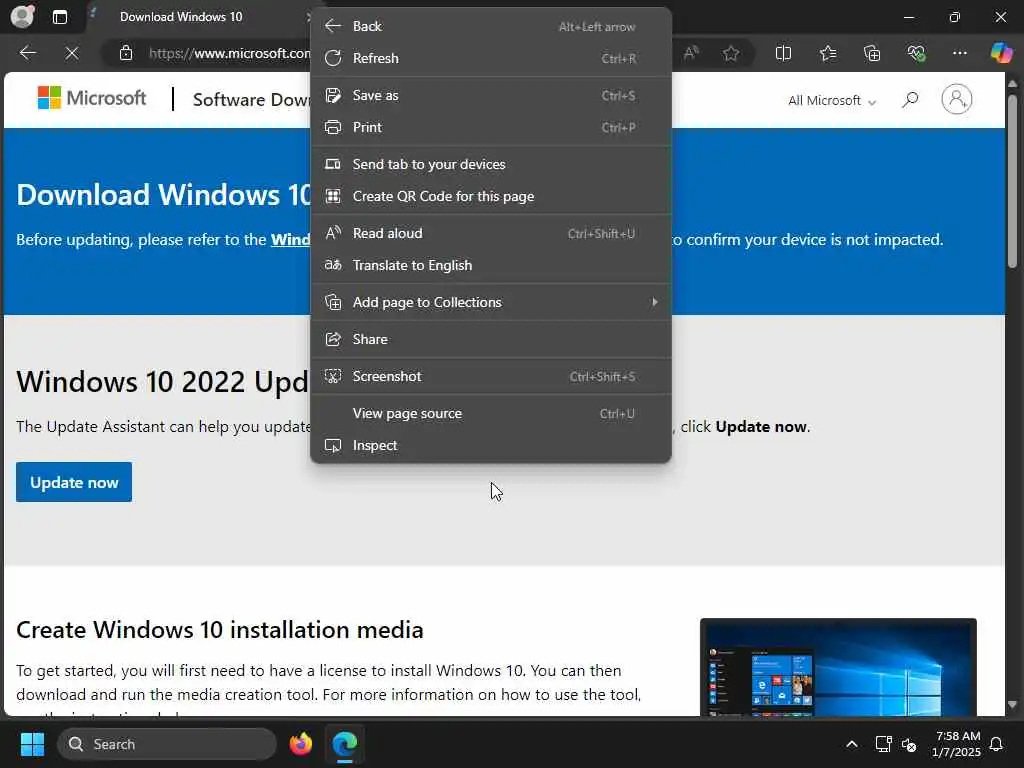The image size is (1024, 768).
Task: Click the page vertical scrollbar thumb
Action: tap(1012, 181)
